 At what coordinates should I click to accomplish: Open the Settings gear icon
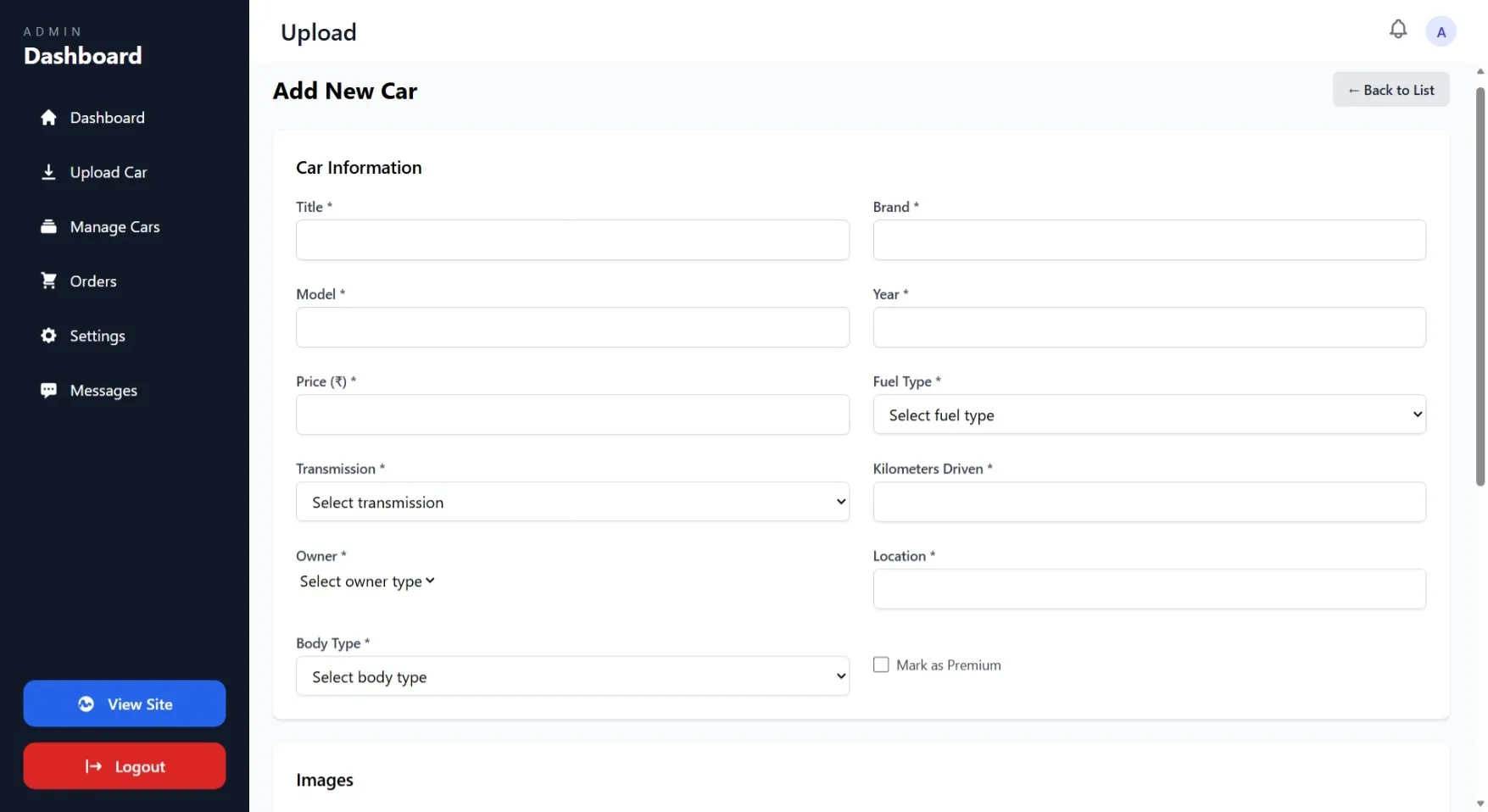(49, 336)
